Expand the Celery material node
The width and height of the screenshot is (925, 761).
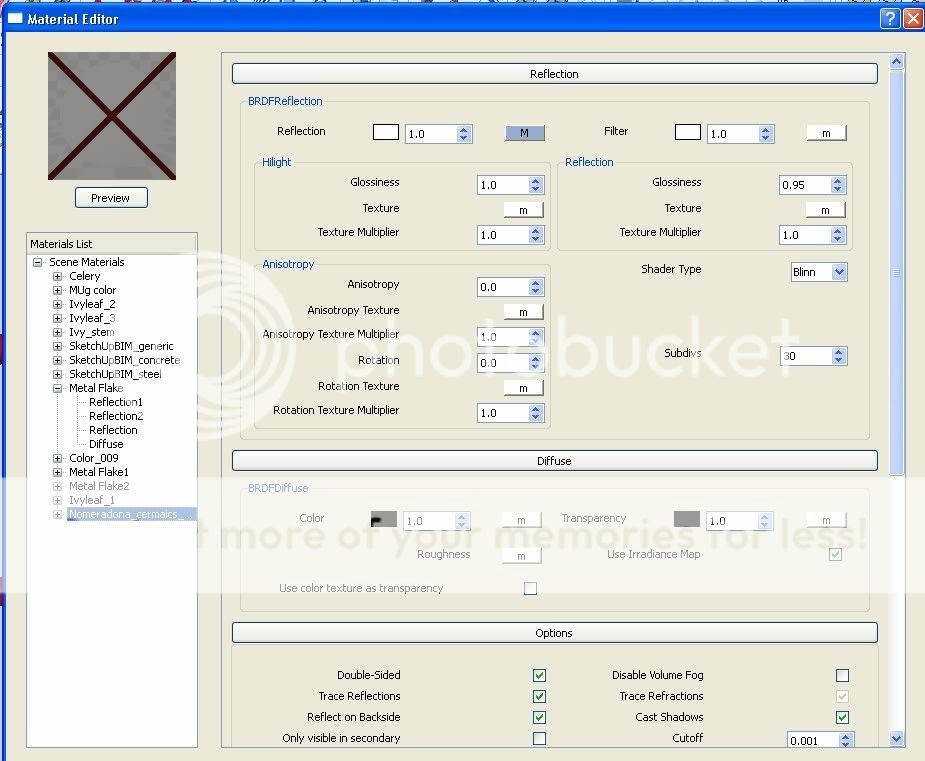[58, 276]
